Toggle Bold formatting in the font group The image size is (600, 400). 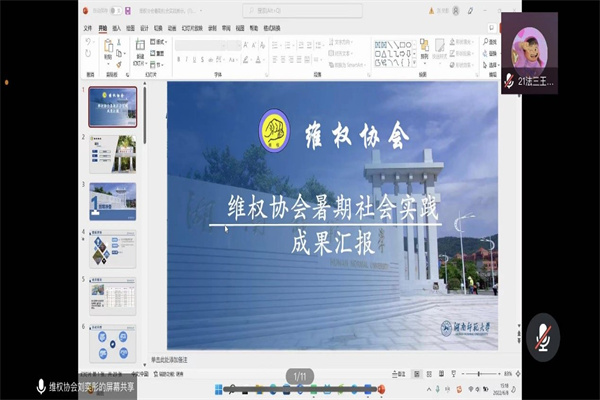178,59
